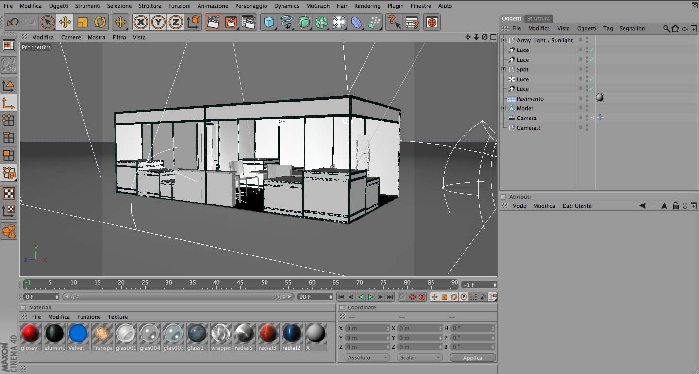The image size is (699, 374).
Task: Choose Polygons mode in left sidebar
Action: 8,155
